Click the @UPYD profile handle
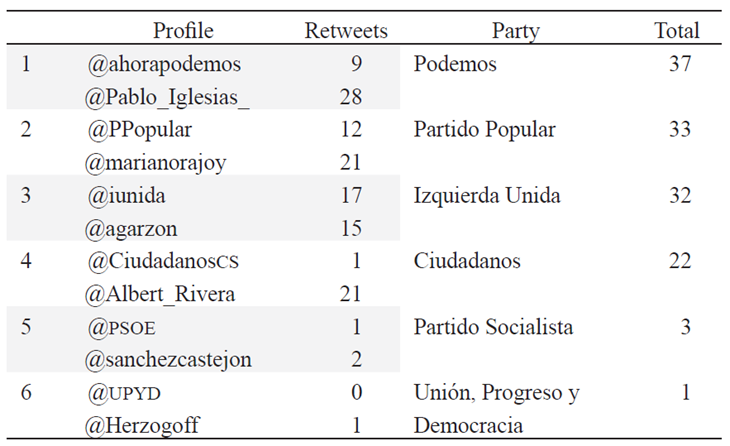 click(x=125, y=393)
